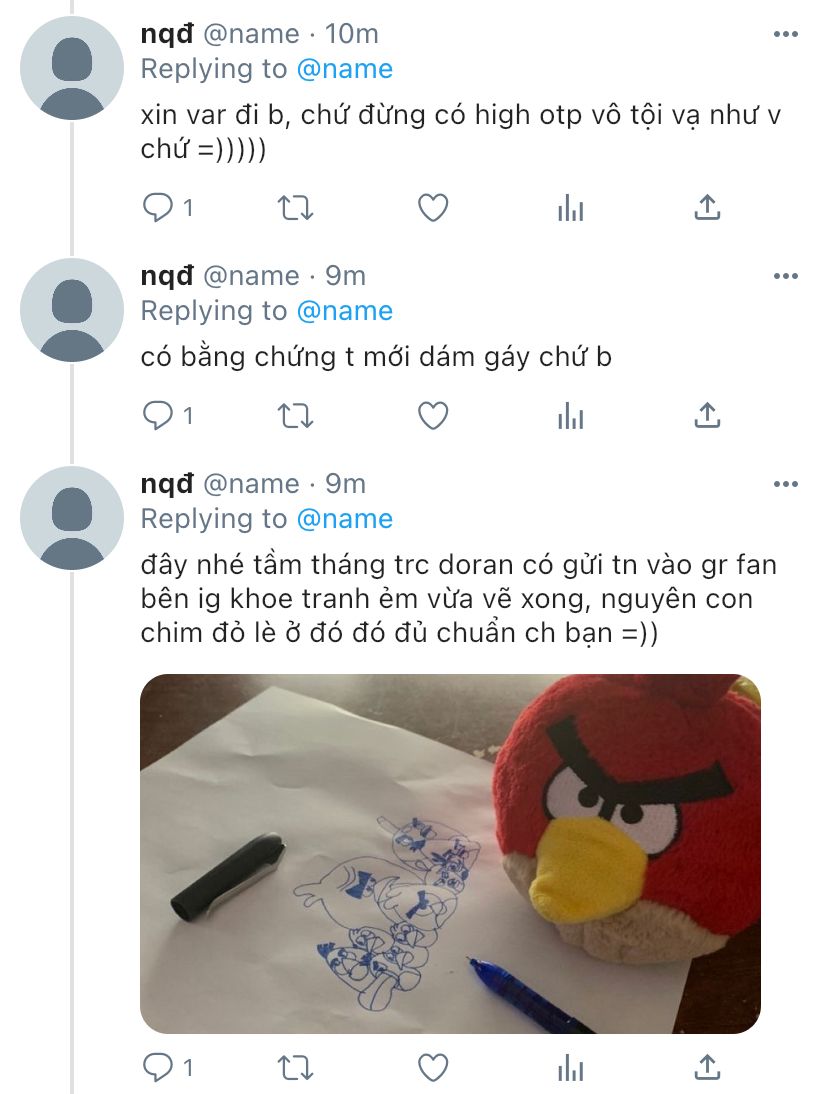Open nqđ avatar on the first tweet

[x=72, y=68]
